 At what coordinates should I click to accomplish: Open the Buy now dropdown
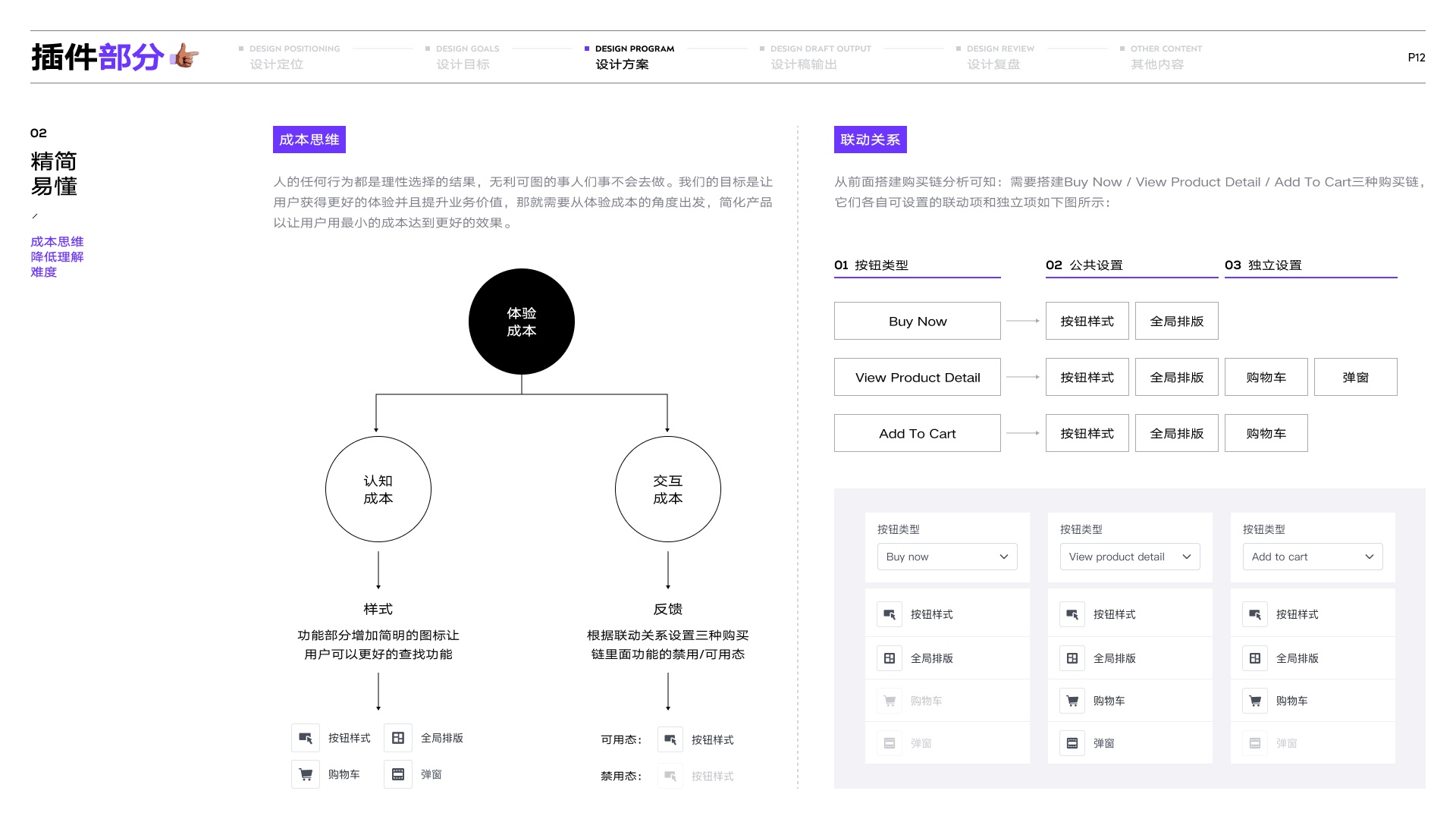[947, 557]
